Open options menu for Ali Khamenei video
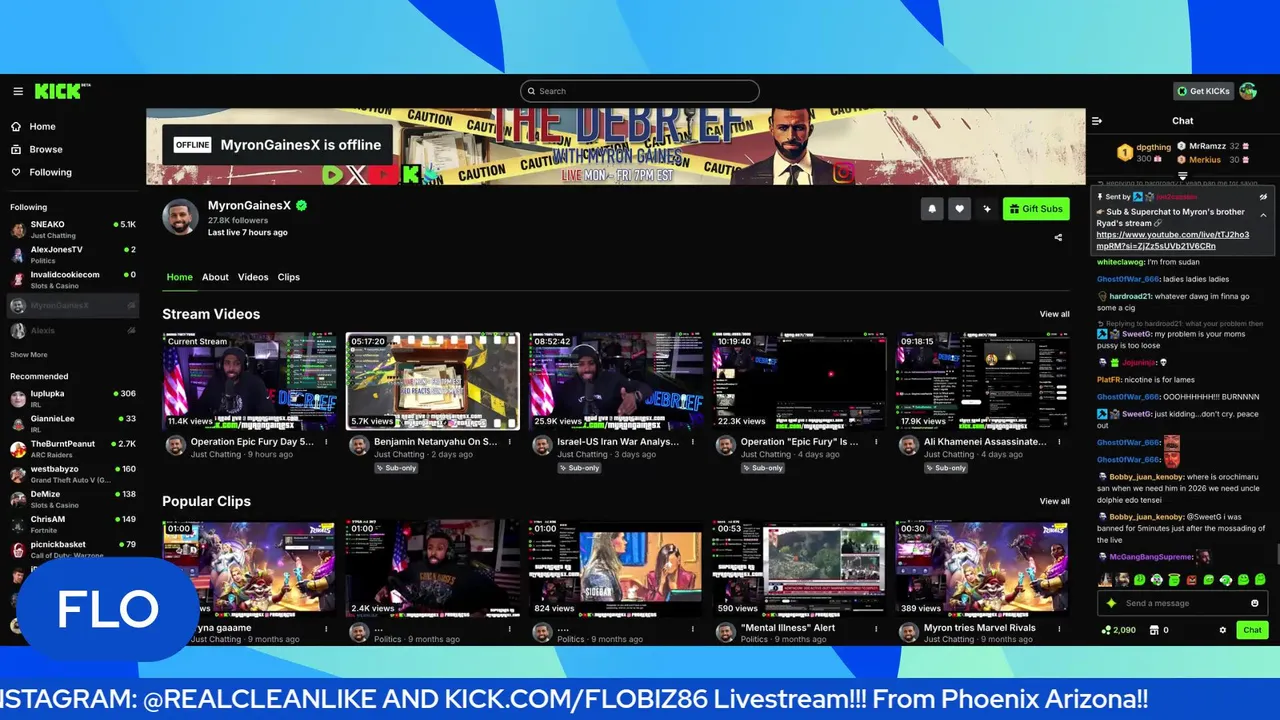Image resolution: width=1280 pixels, height=720 pixels. tap(1060, 441)
